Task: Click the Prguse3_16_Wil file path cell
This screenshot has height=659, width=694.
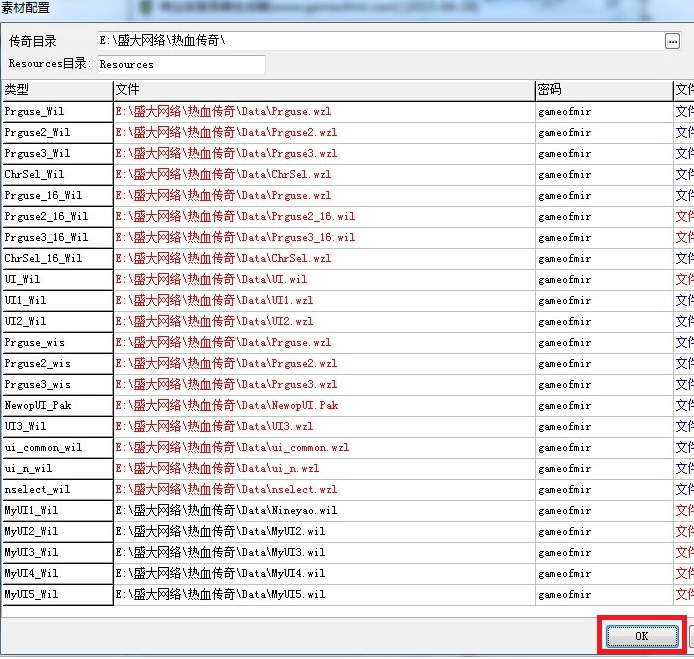Action: tap(323, 237)
